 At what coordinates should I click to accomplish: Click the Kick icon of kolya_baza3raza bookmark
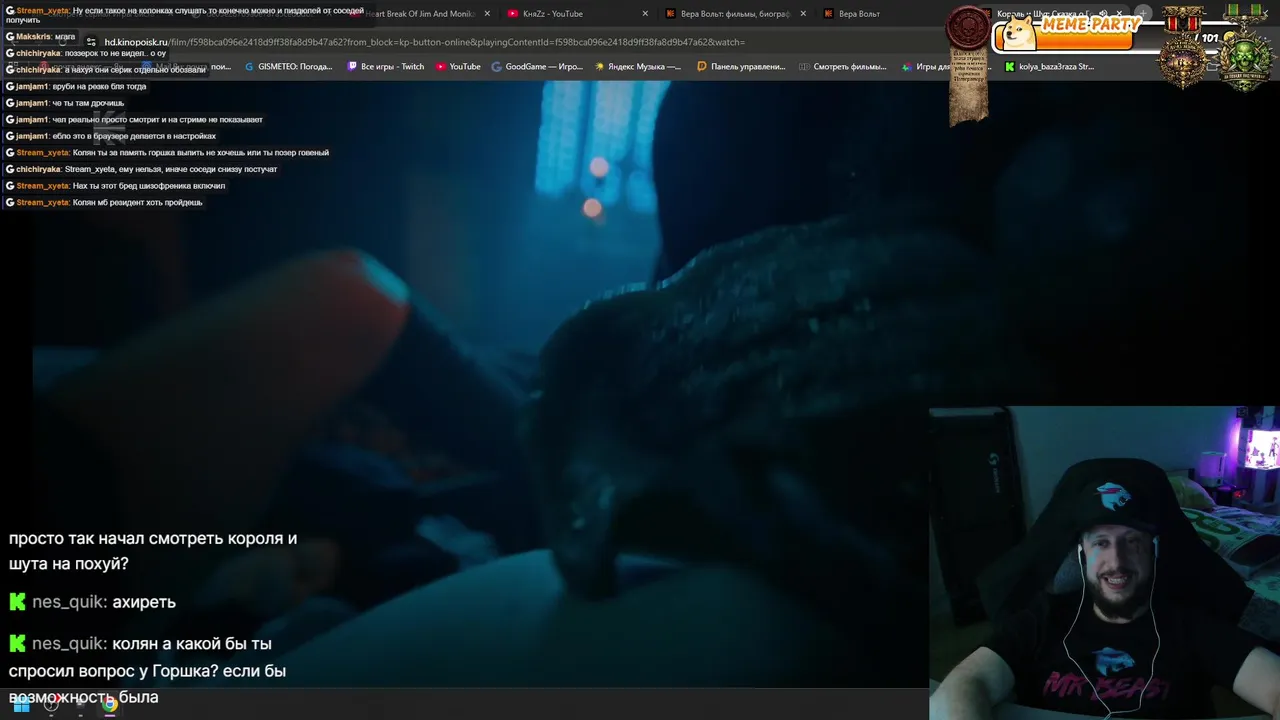coord(1010,67)
